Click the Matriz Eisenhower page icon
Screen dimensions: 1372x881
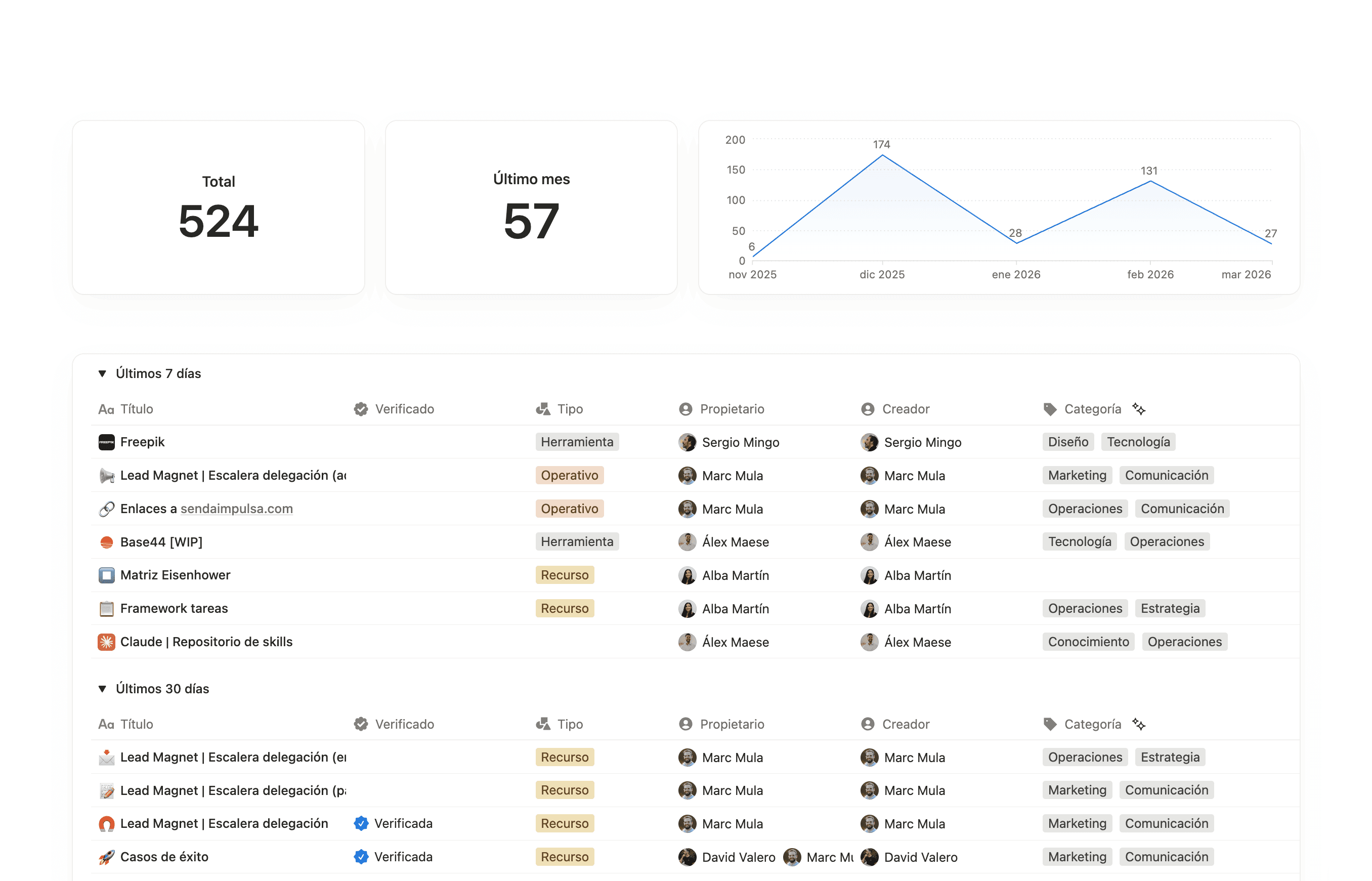click(106, 575)
